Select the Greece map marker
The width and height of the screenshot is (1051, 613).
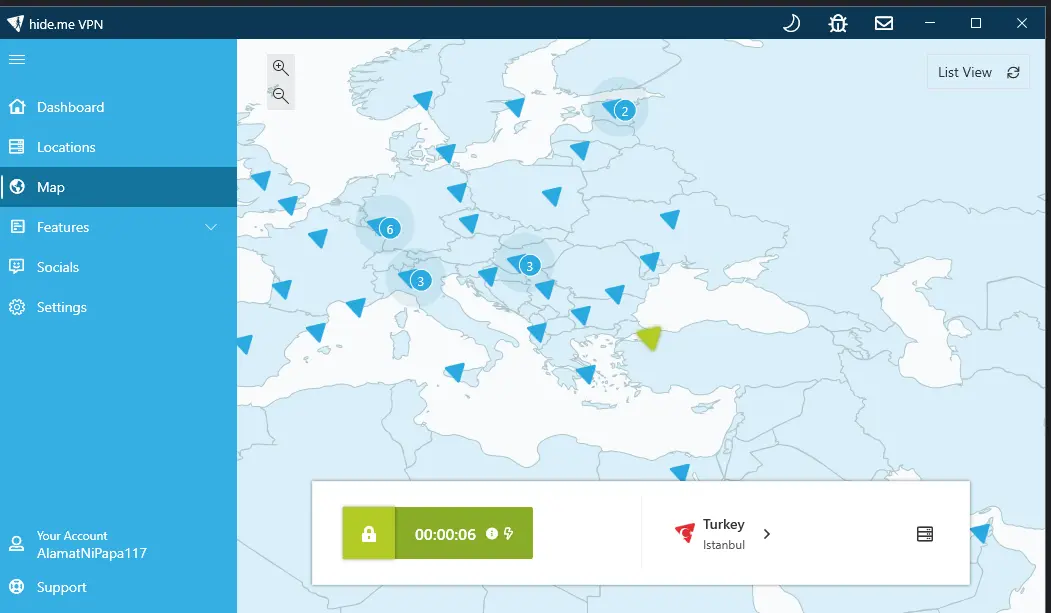[586, 374]
